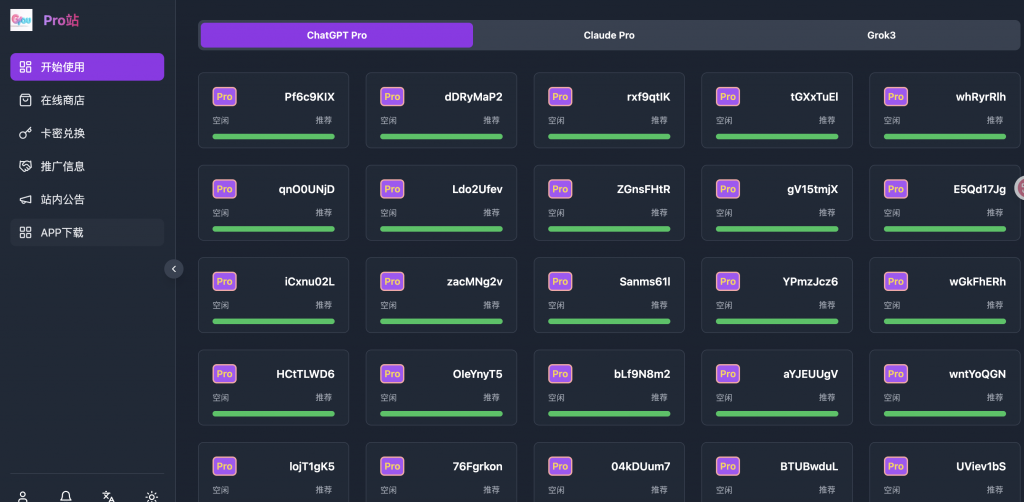Viewport: 1024px width, 502px height.
Task: Switch to the Grok3 tab
Action: (881, 35)
